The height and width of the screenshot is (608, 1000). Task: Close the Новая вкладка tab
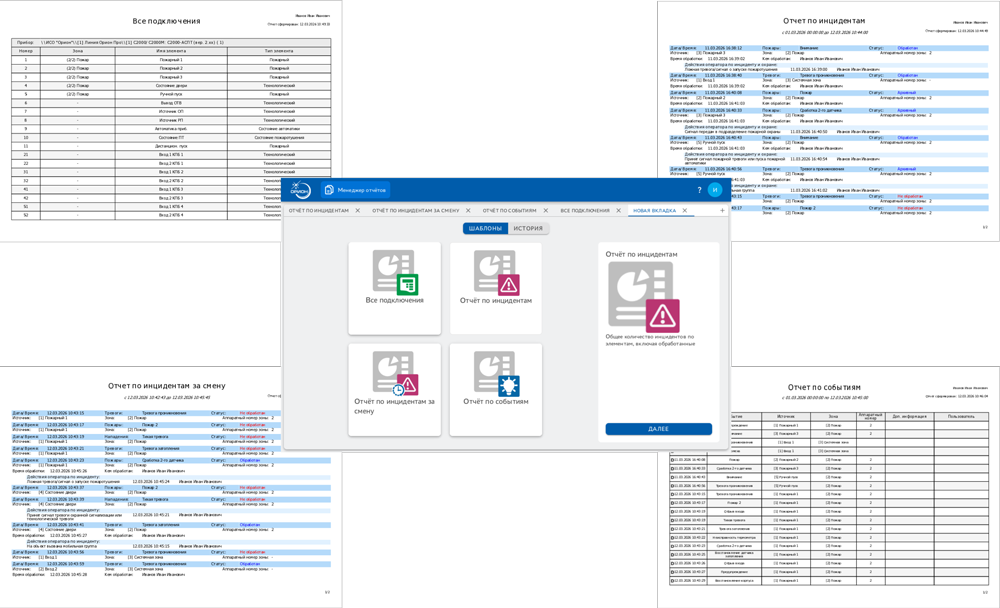point(685,211)
